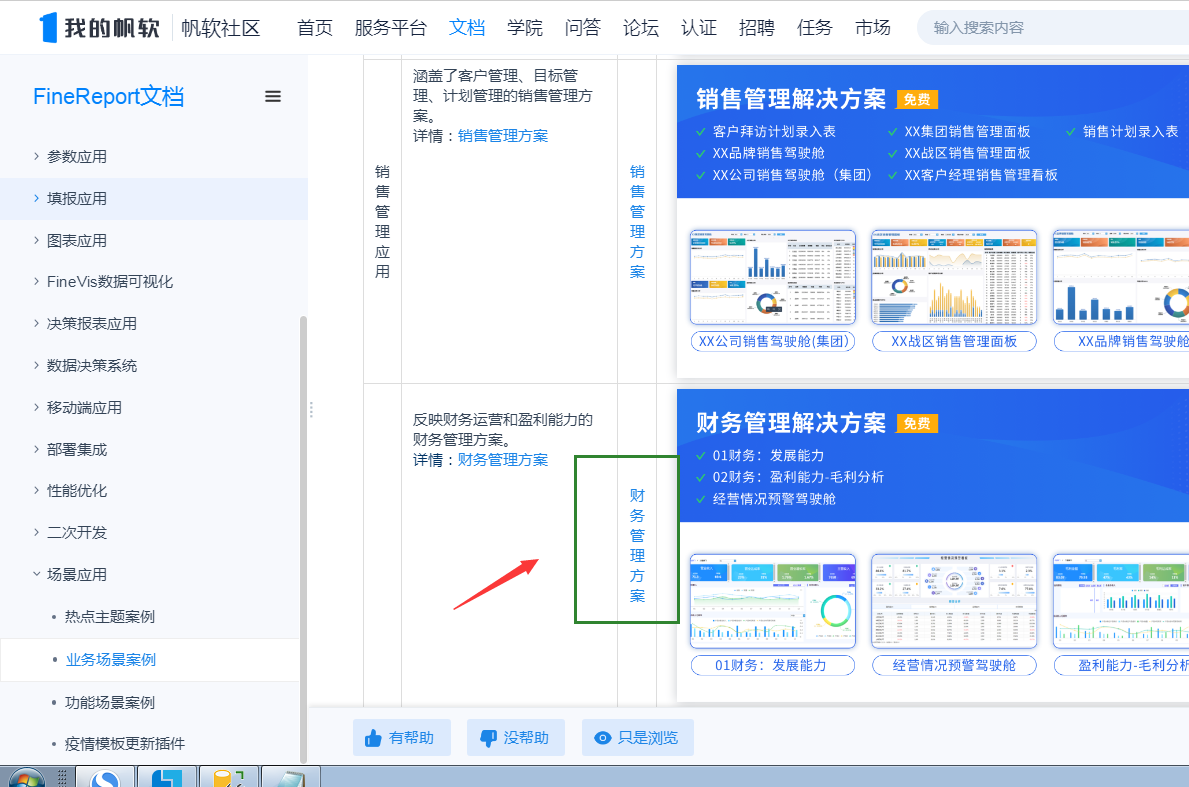Image resolution: width=1189 pixels, height=787 pixels.
Task: Open the 学院 nav item
Action: click(x=525, y=28)
